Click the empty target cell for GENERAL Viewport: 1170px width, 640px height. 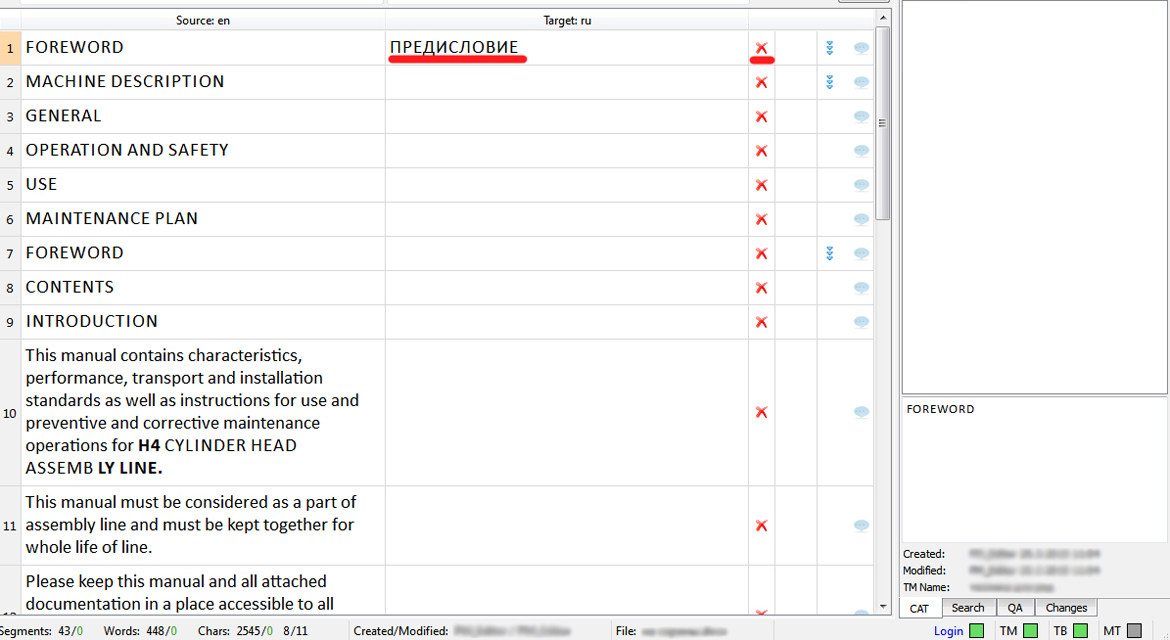(566, 117)
